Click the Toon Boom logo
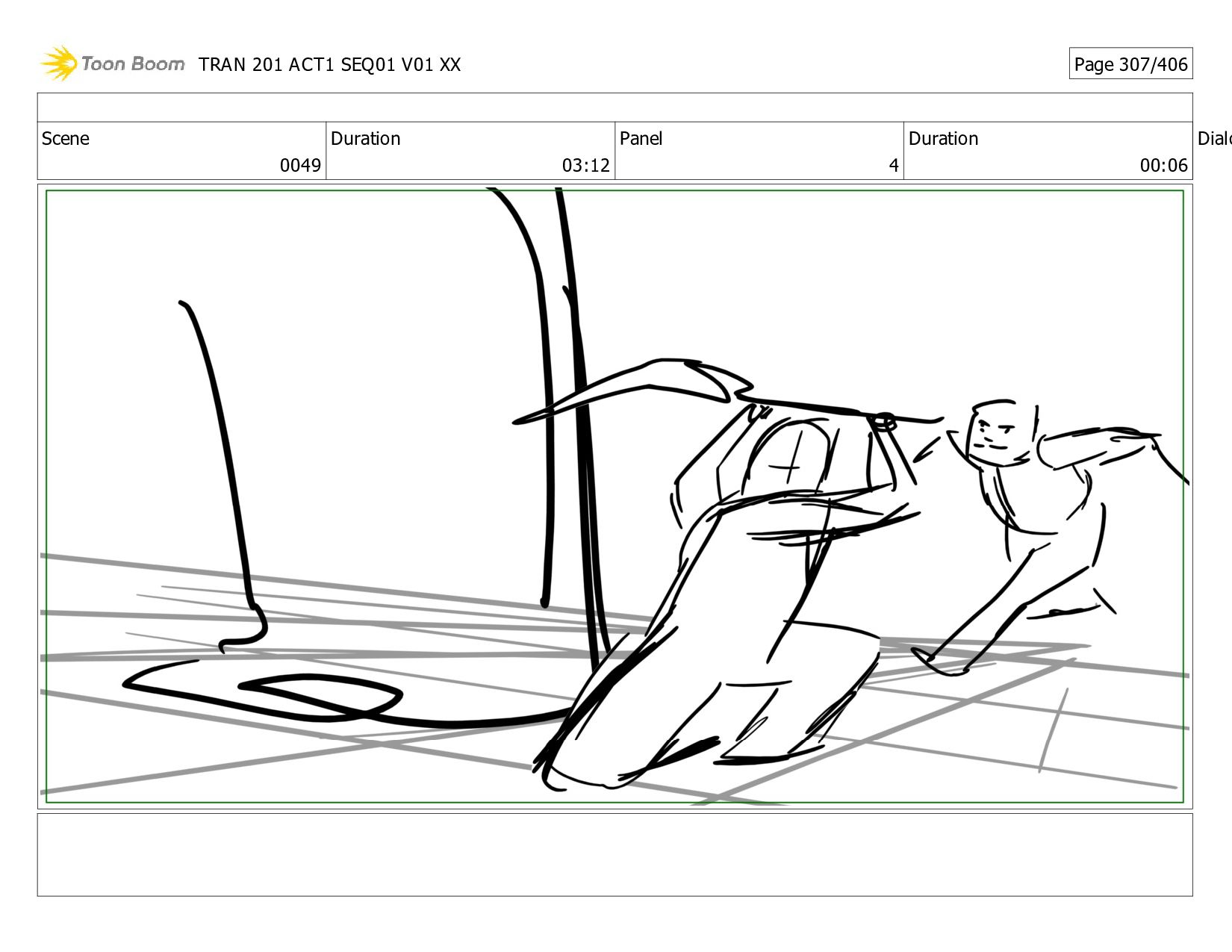This screenshot has height=952, width=1232. pyautogui.click(x=112, y=63)
